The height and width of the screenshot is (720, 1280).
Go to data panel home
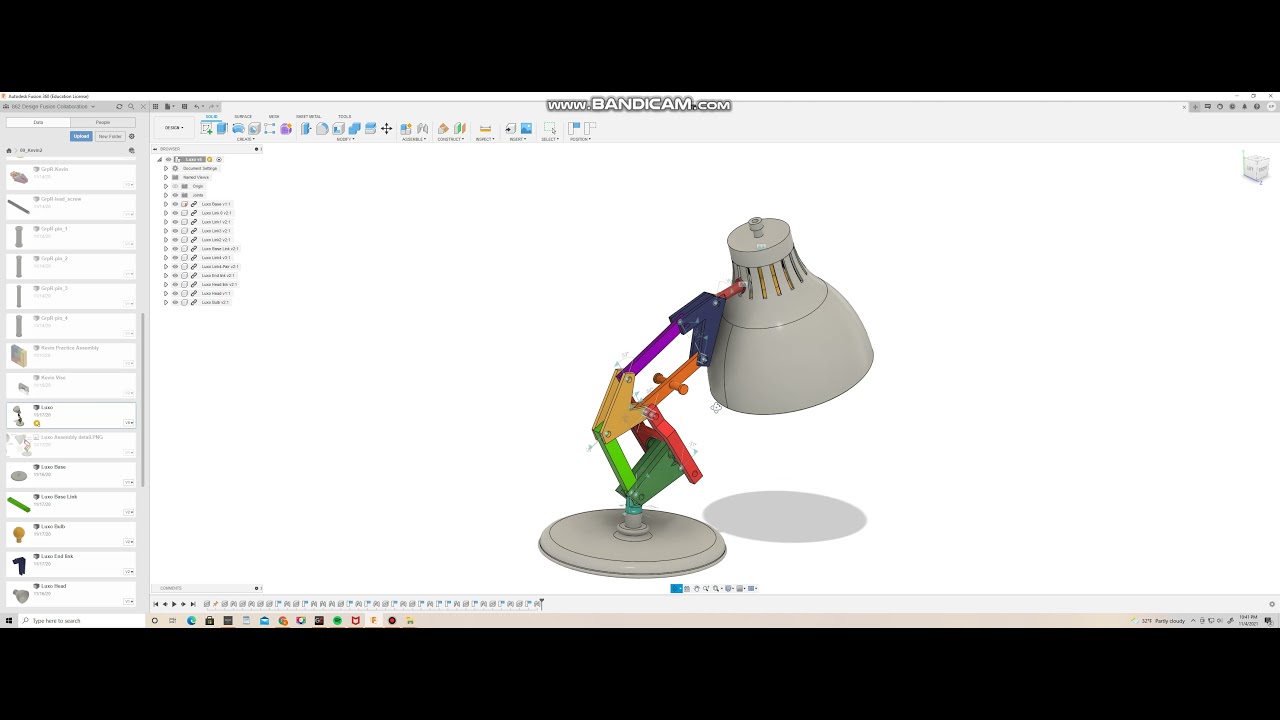[x=9, y=150]
